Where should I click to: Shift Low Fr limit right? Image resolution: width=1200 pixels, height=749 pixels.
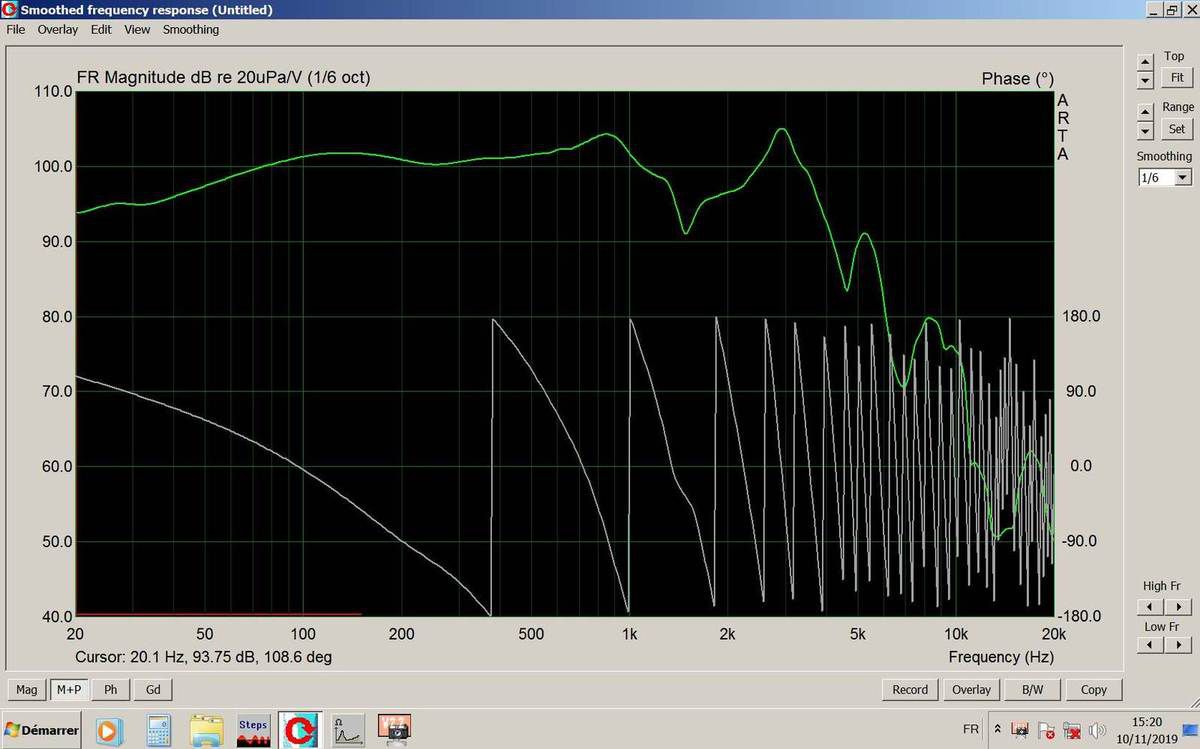click(x=1179, y=645)
